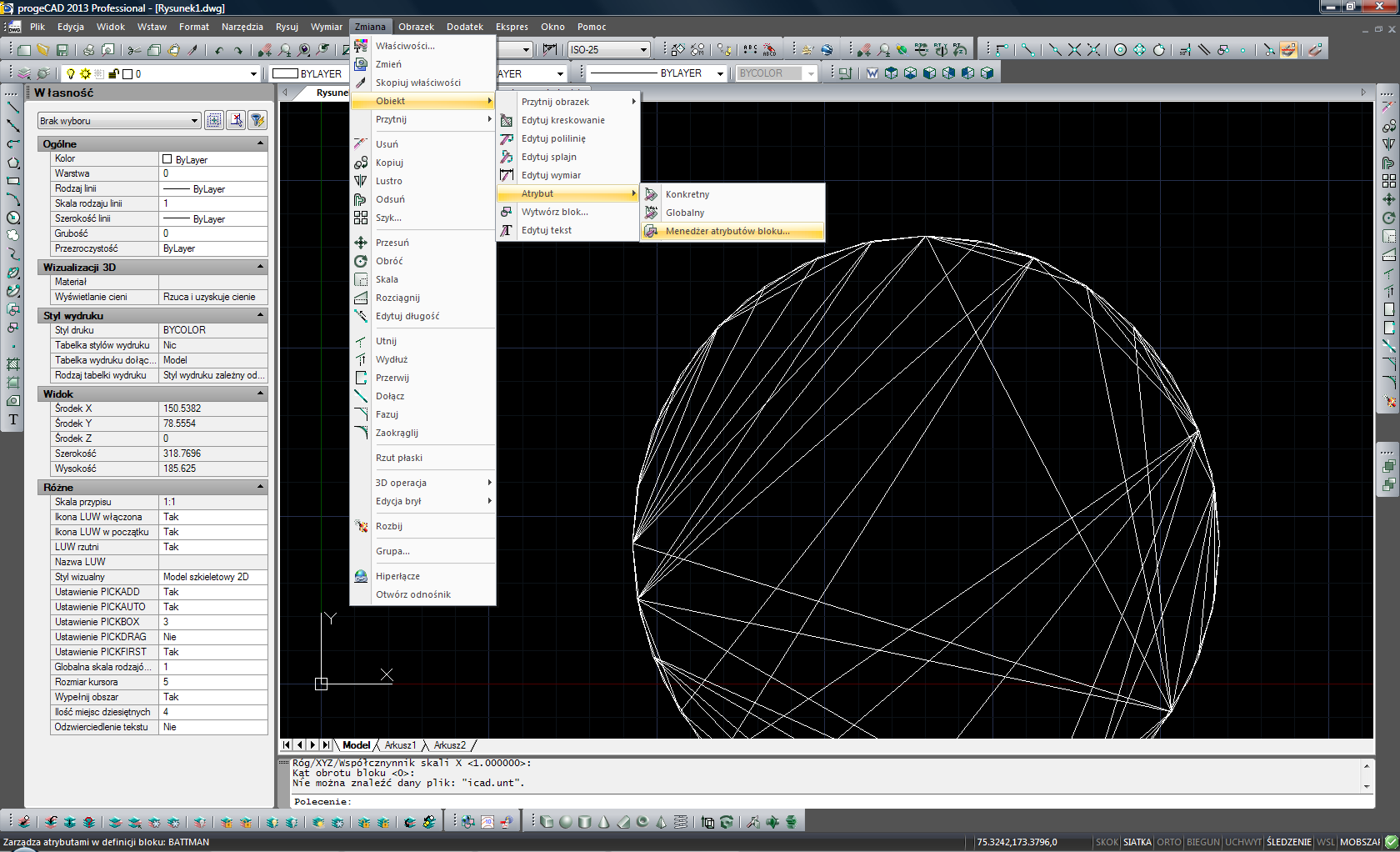Click Edytuj tekst in Obiekt submenu

pyautogui.click(x=546, y=230)
